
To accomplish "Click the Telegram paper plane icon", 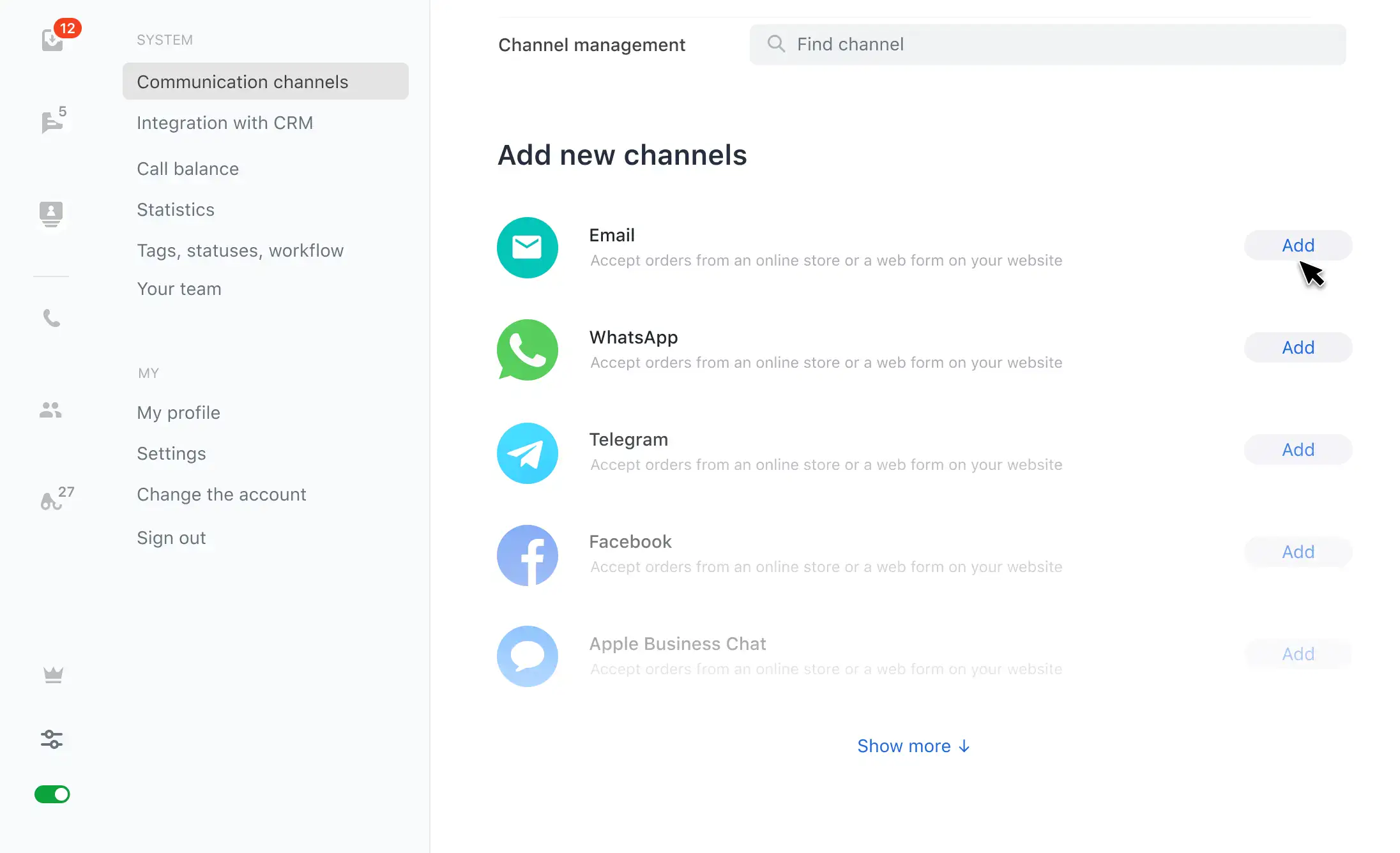I will click(x=528, y=453).
